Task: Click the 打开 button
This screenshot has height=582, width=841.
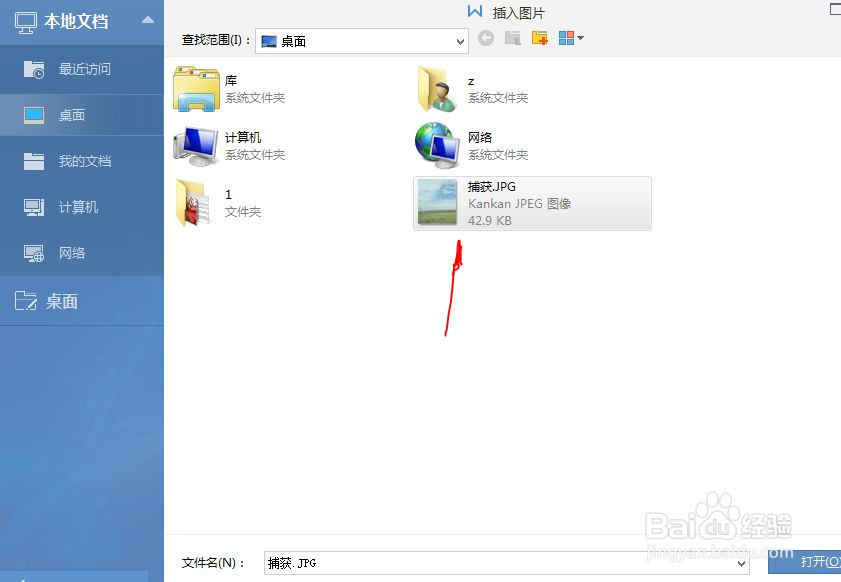Action: 805,562
